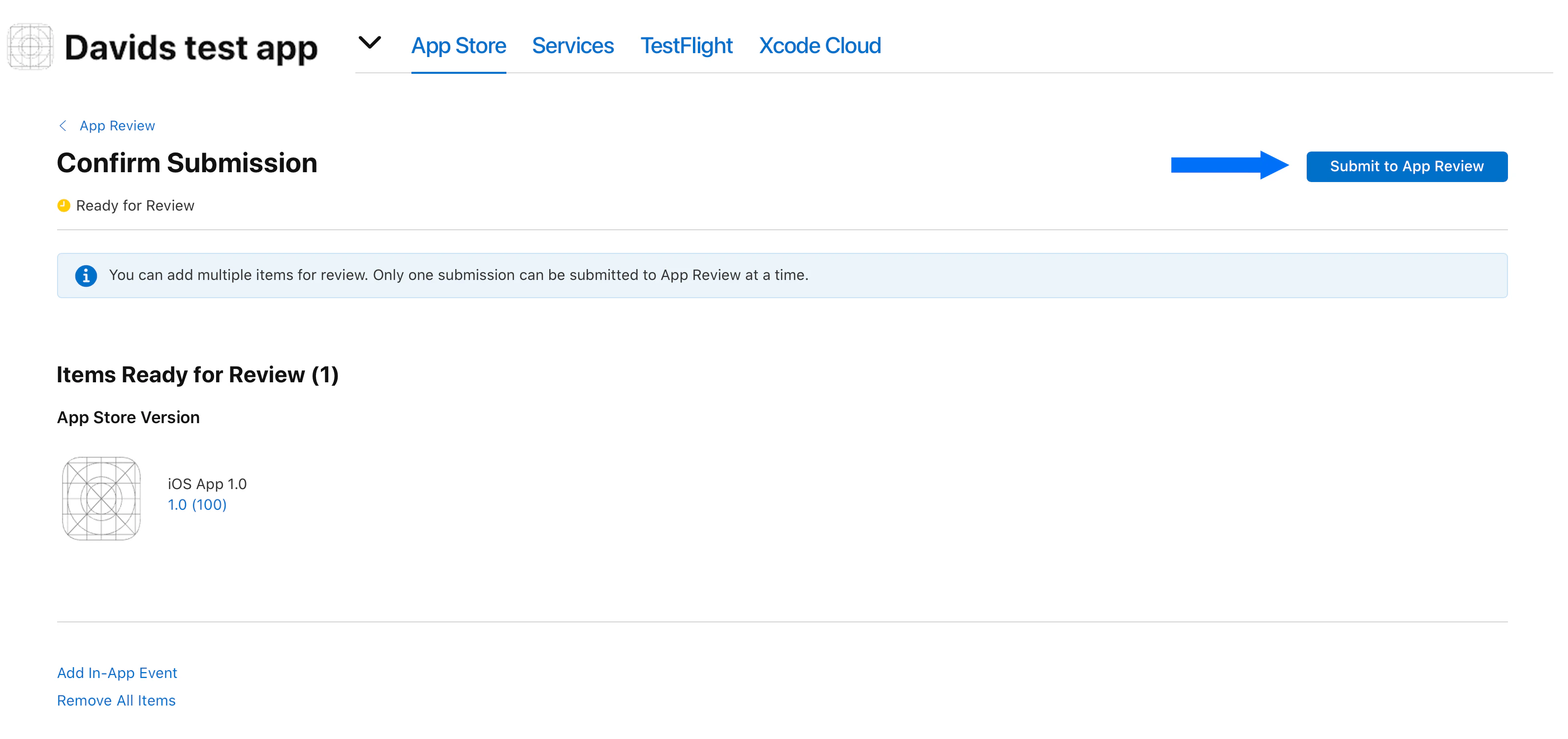Click the yellow Ready for Review status icon

click(63, 206)
